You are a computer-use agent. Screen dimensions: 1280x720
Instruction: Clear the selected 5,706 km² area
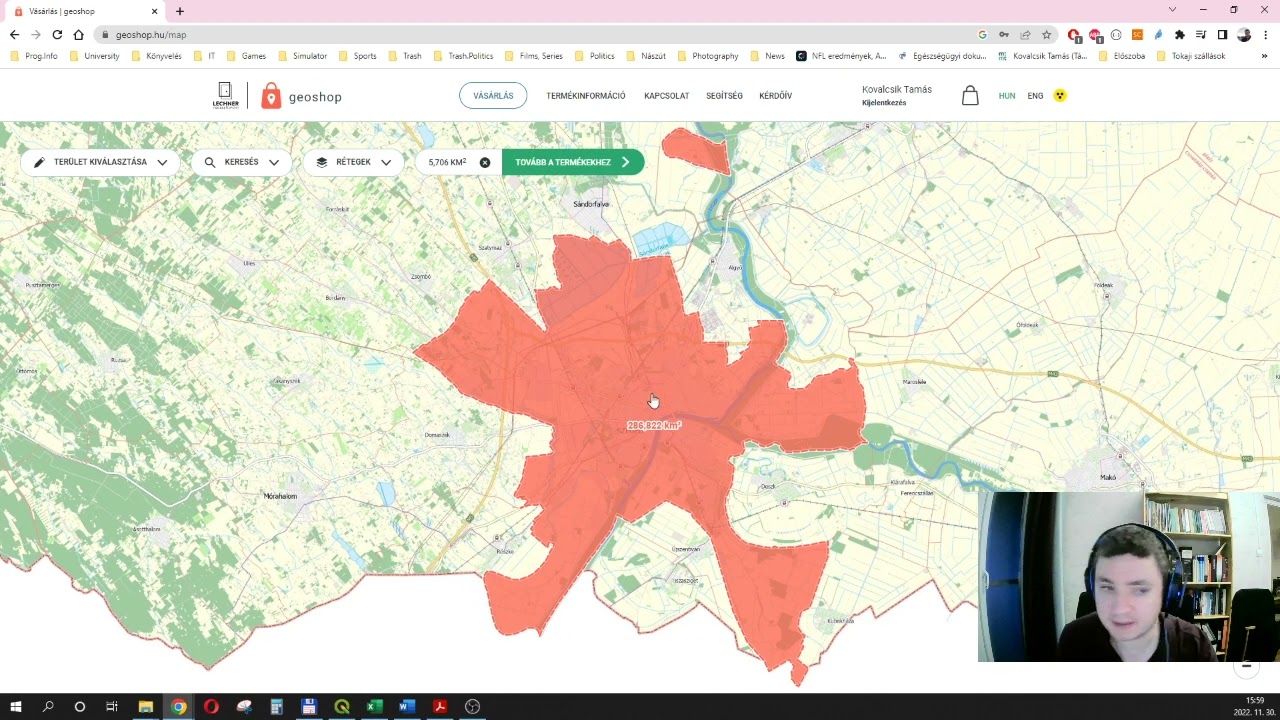pyautogui.click(x=485, y=162)
